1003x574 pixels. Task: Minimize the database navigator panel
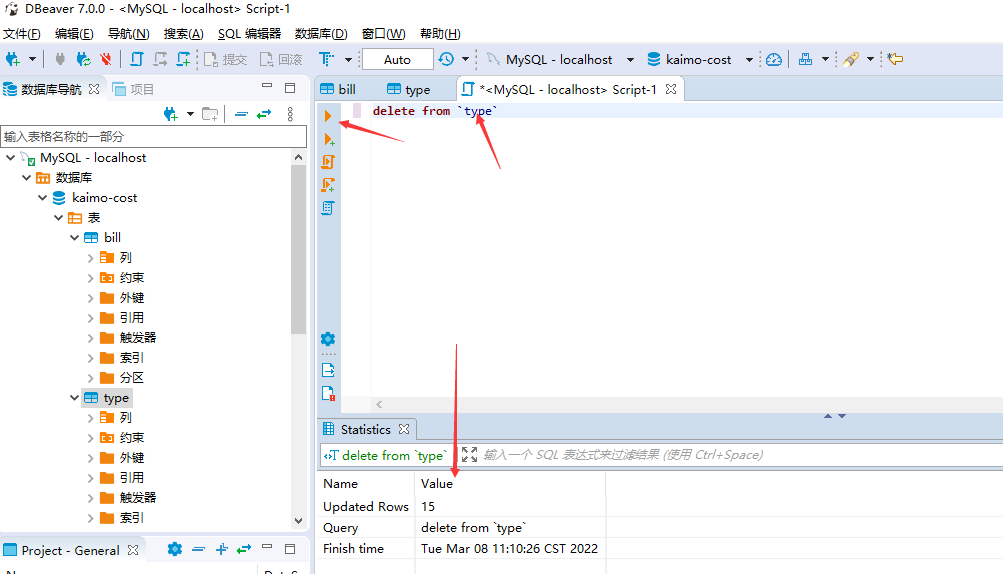pos(267,86)
